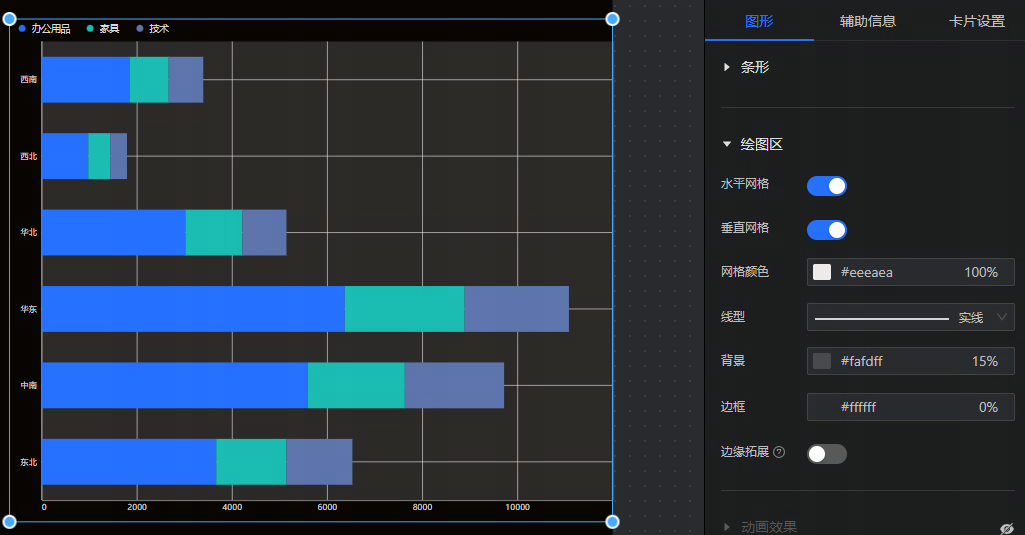This screenshot has height=535, width=1025.
Task: Click the help icon beside 边缘拓展
Action: [x=779, y=452]
